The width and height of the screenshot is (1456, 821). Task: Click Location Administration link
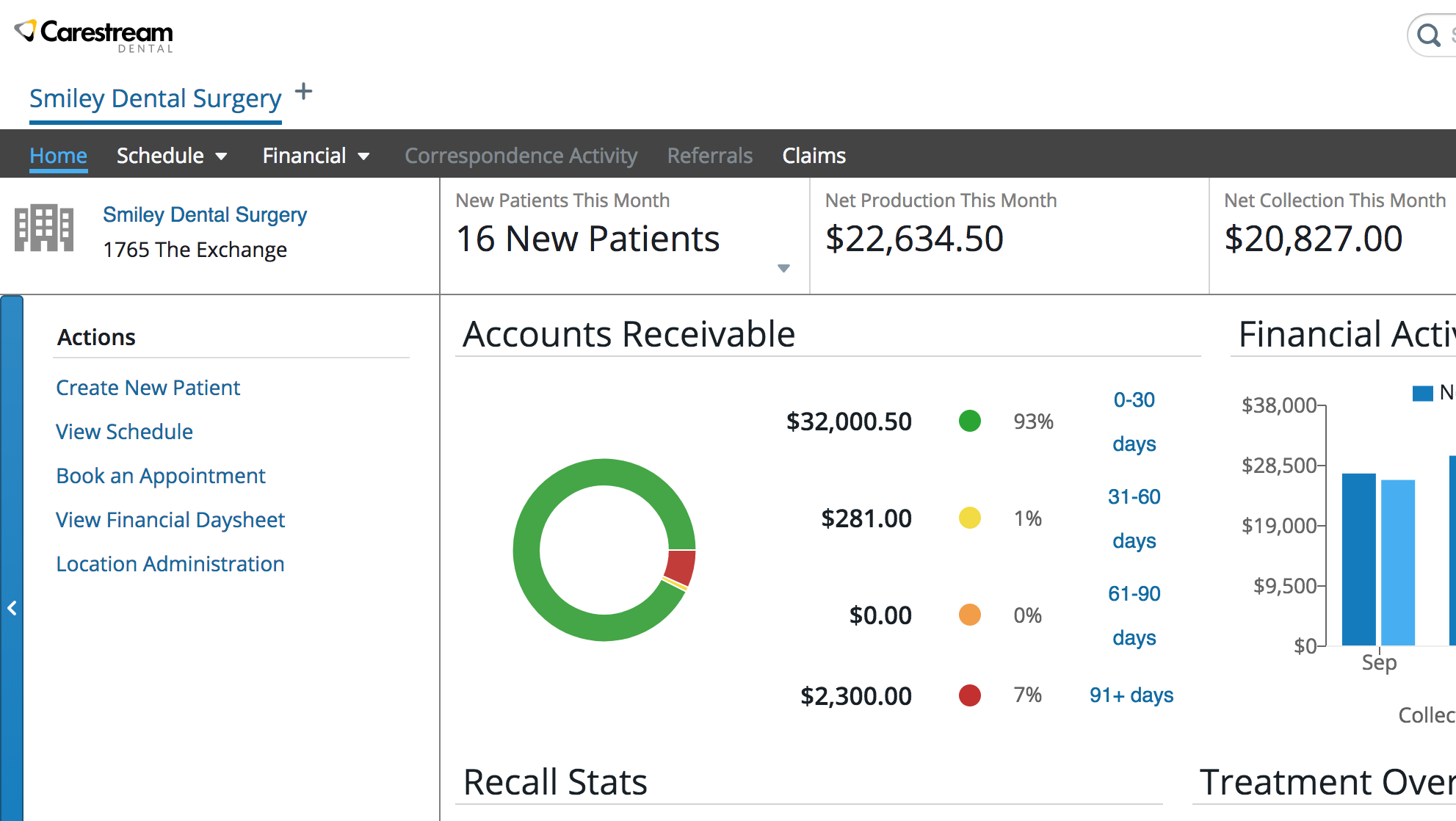170,564
